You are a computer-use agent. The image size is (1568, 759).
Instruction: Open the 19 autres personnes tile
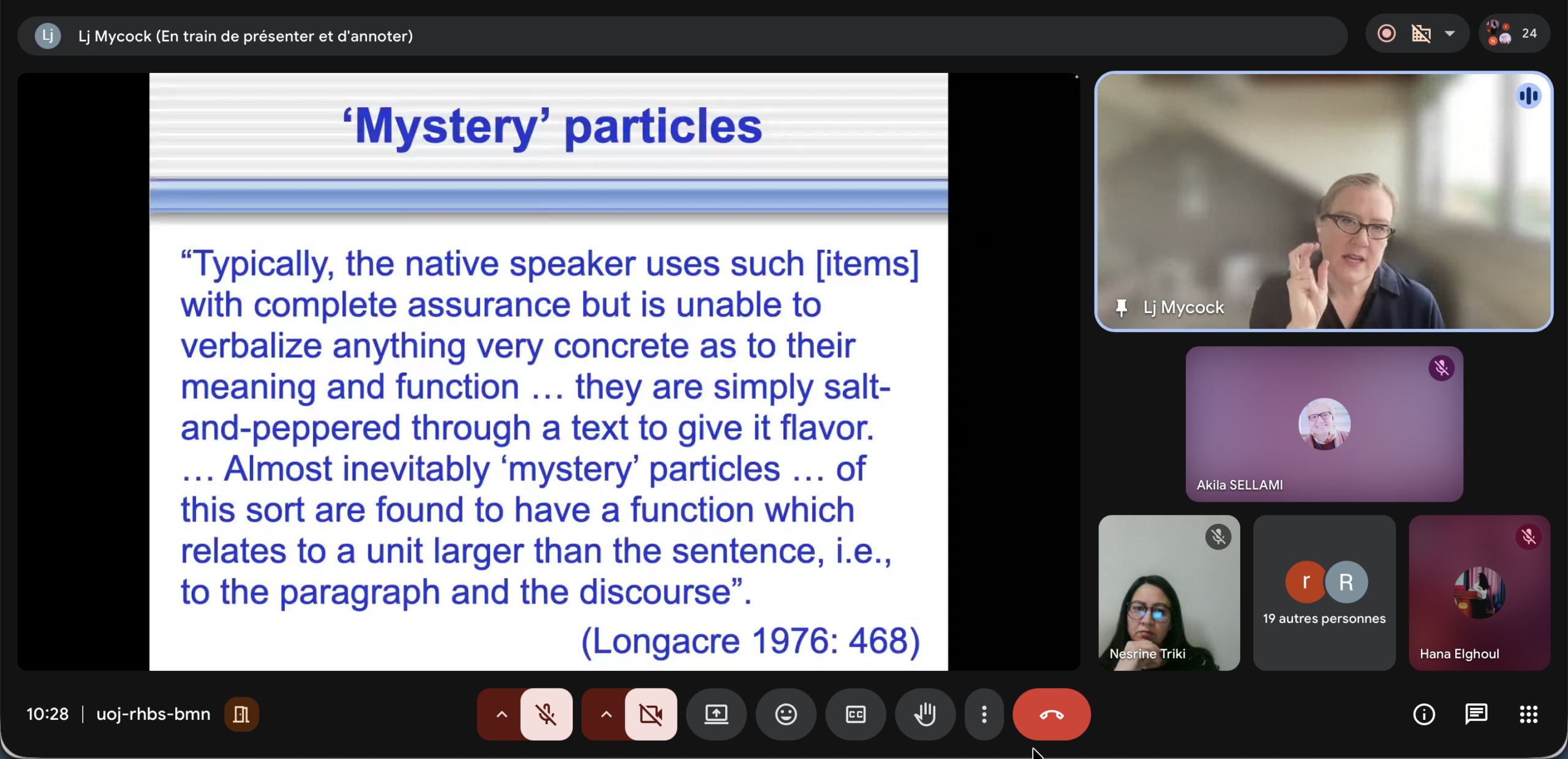pyautogui.click(x=1324, y=593)
